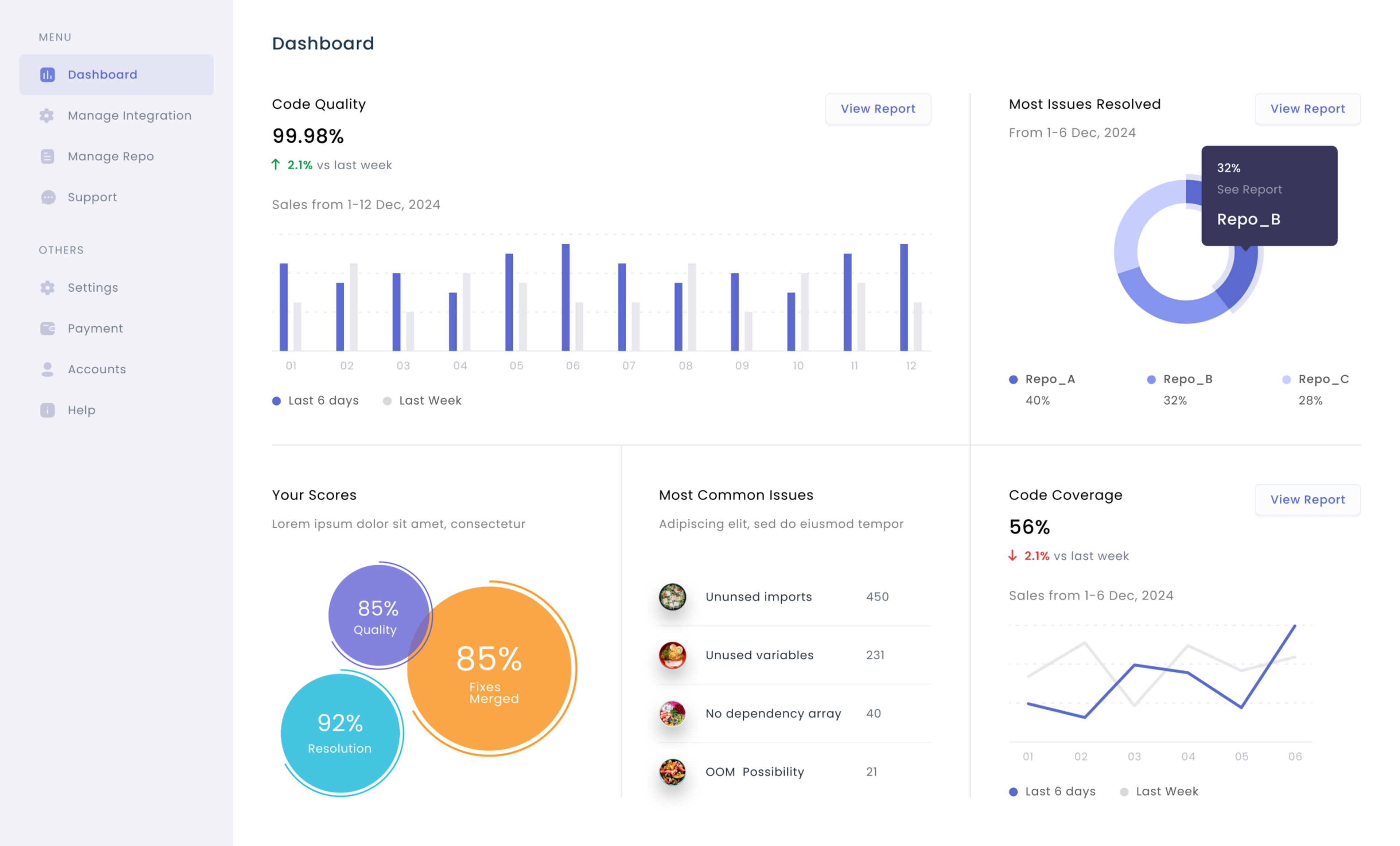Viewport: 1400px width, 846px height.
Task: Click the 56% code coverage value
Action: 1029,527
